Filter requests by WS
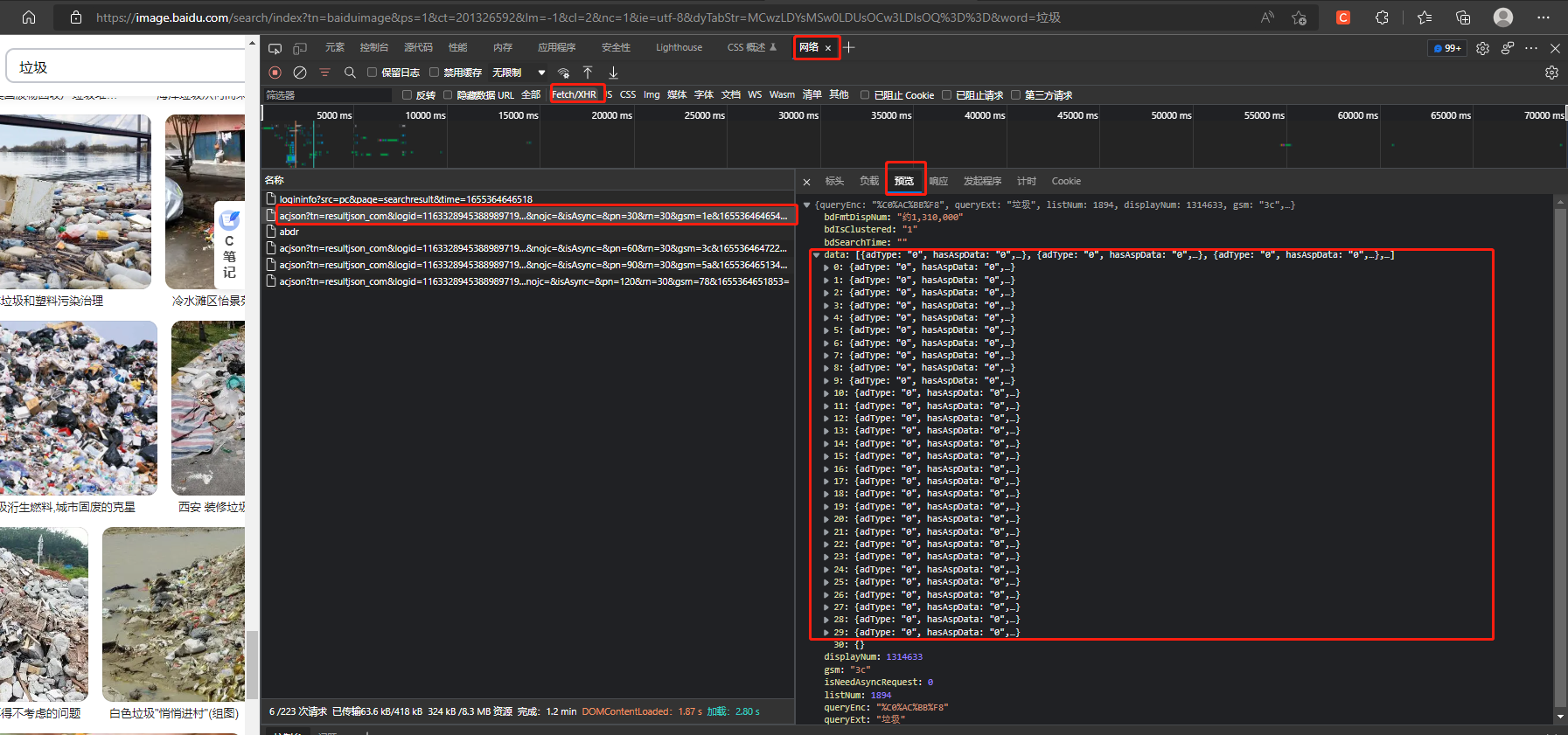1568x735 pixels. (x=755, y=95)
